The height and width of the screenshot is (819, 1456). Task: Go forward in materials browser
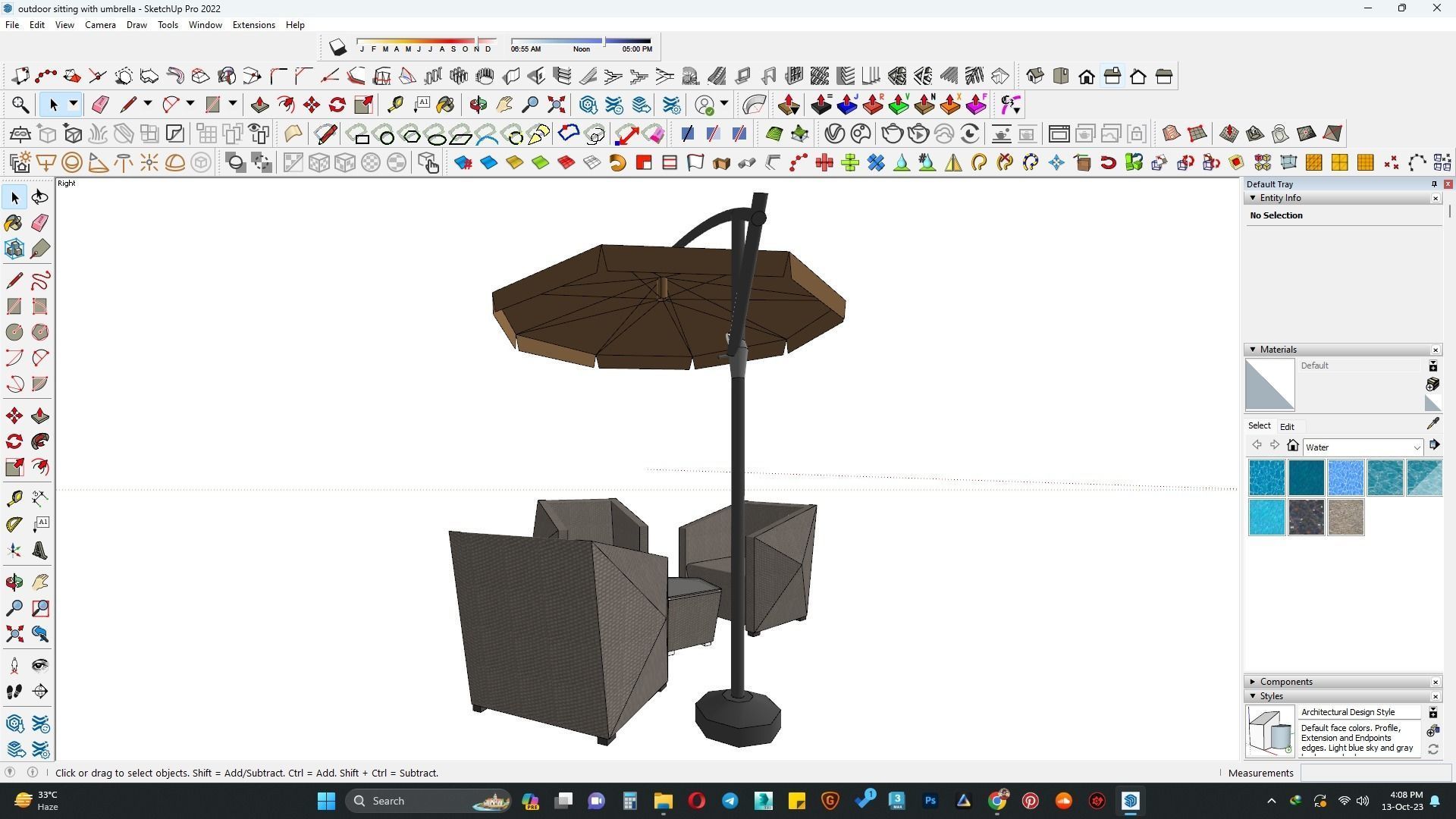[x=1275, y=445]
